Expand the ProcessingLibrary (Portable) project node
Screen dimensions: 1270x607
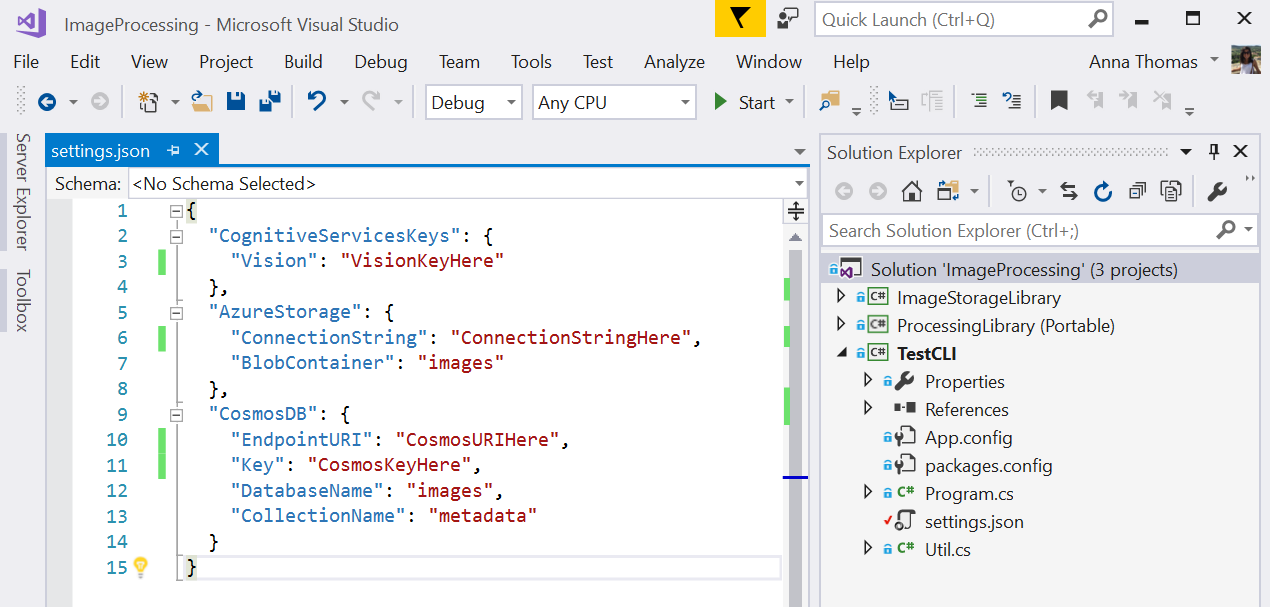pos(840,325)
